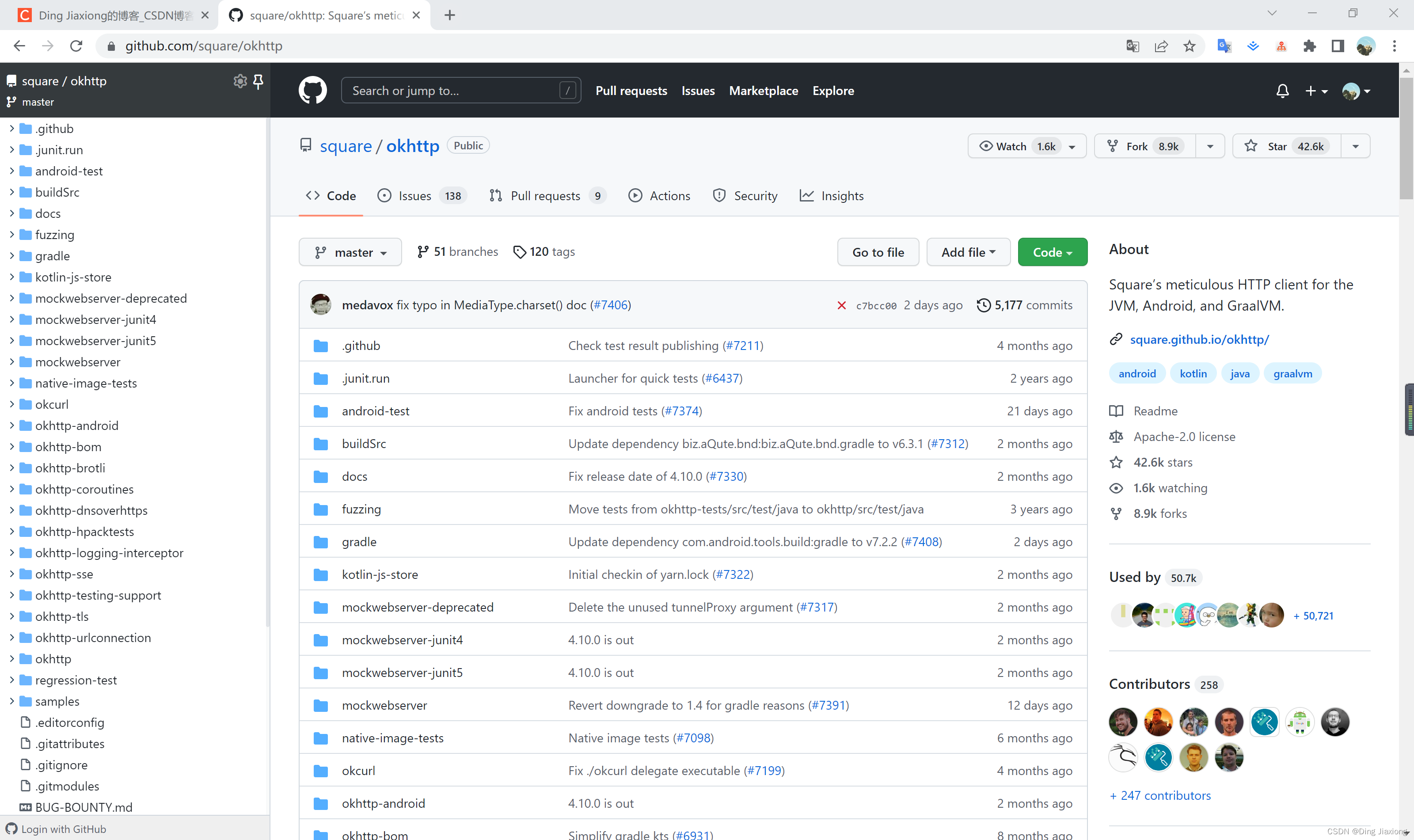Open the Chrome profile avatar
The image size is (1414, 840).
click(1365, 46)
